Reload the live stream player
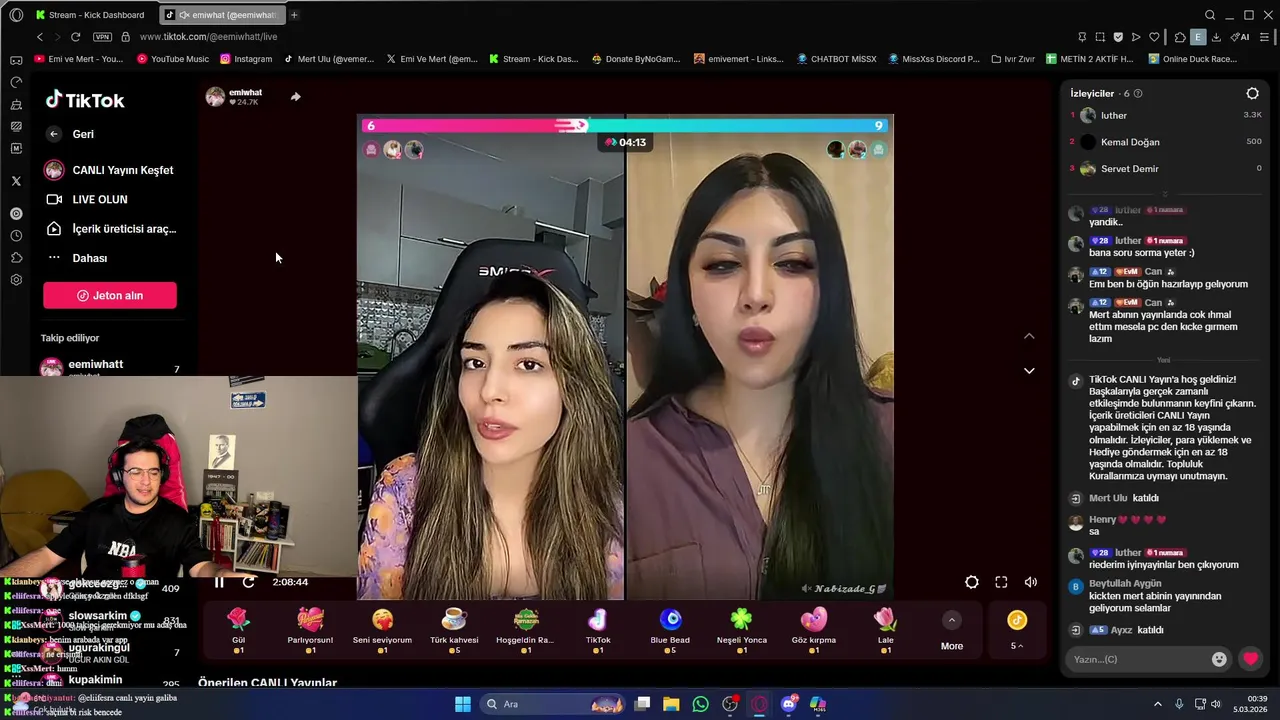The width and height of the screenshot is (1280, 720). (249, 582)
